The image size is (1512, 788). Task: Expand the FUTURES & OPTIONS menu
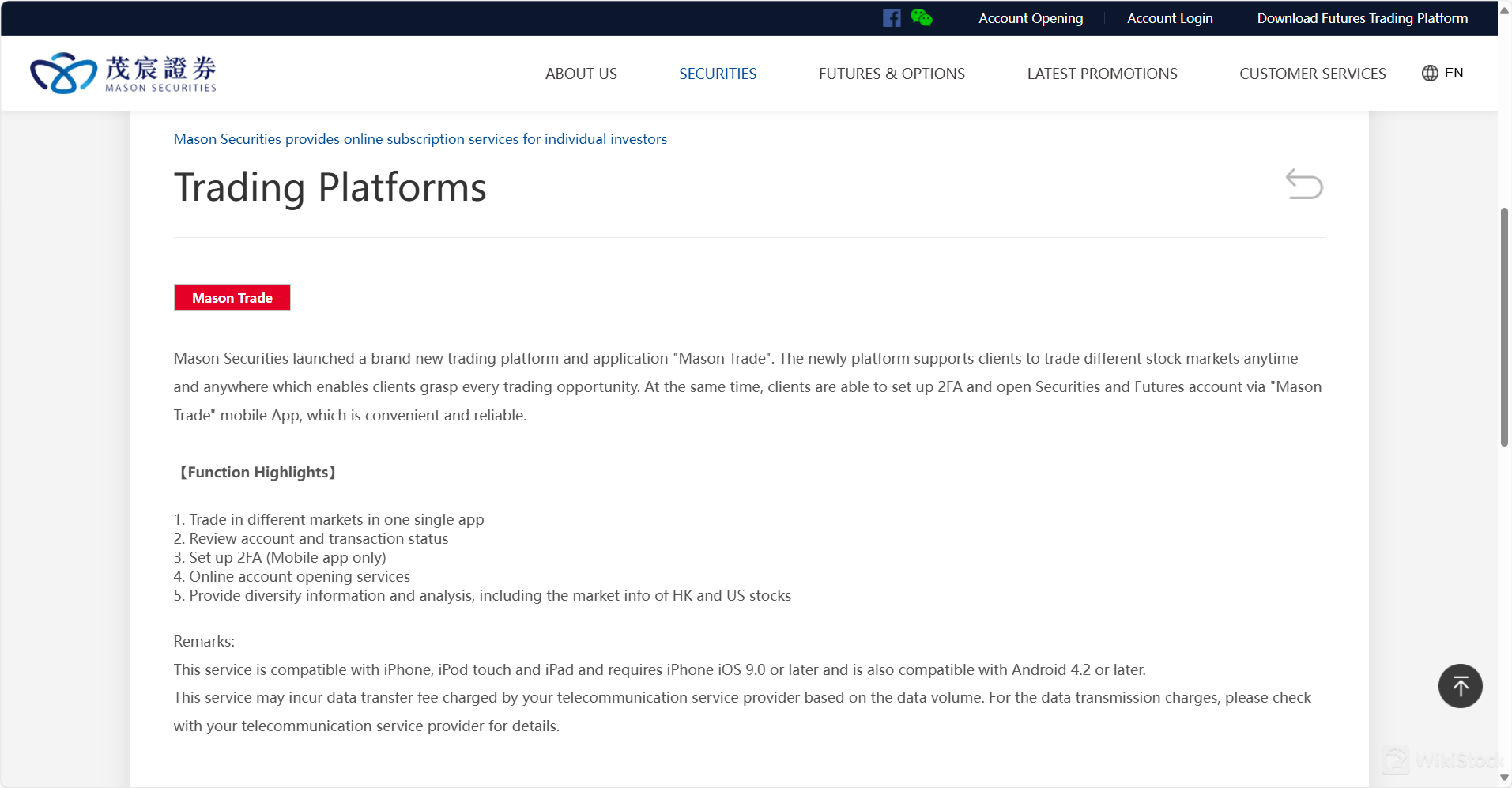892,74
